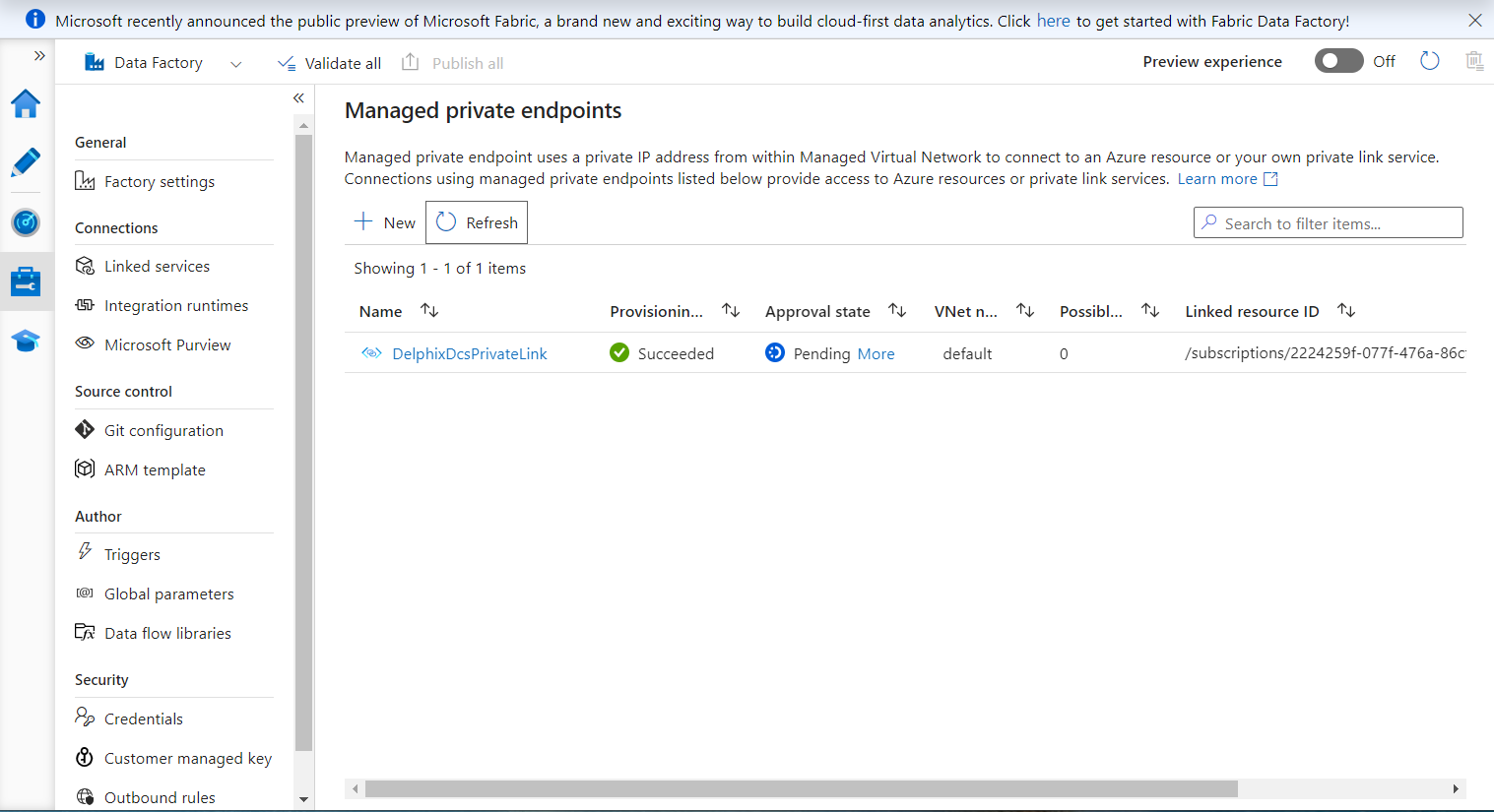
Task: Click the Refresh button
Action: pyautogui.click(x=477, y=222)
